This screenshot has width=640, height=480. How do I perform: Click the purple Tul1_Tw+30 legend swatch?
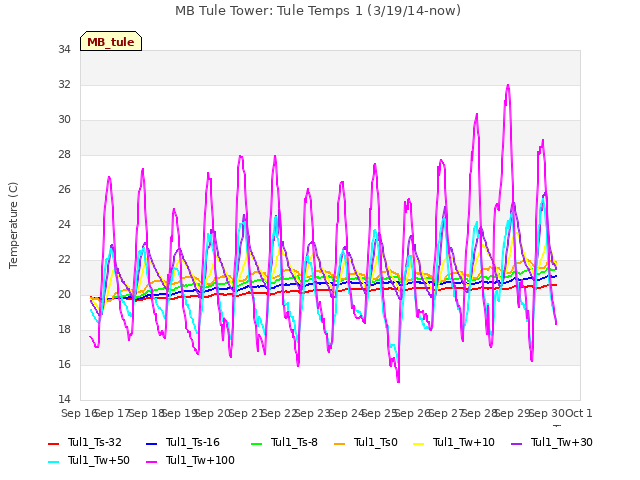click(517, 443)
